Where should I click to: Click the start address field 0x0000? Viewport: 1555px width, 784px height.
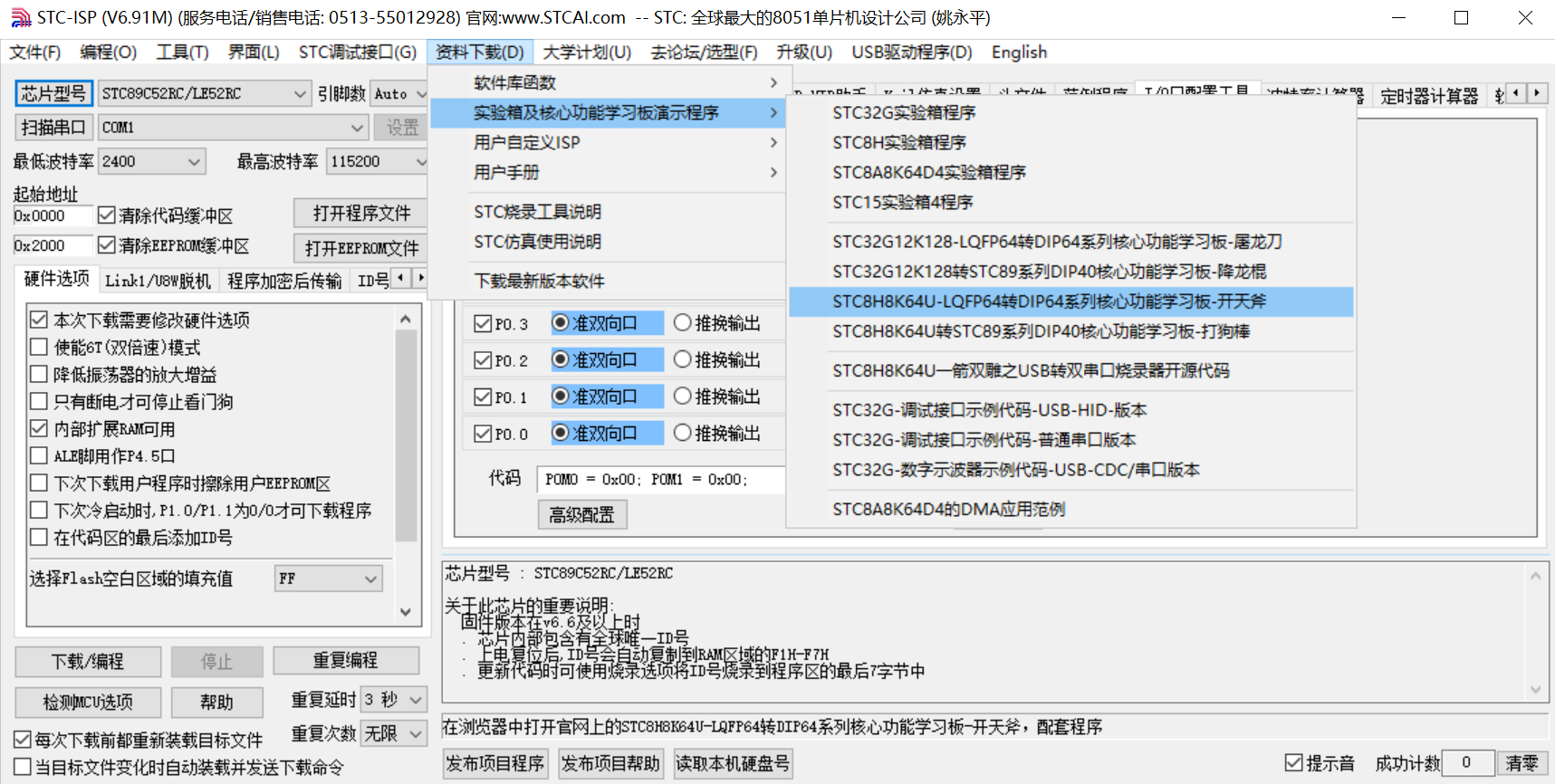click(53, 215)
